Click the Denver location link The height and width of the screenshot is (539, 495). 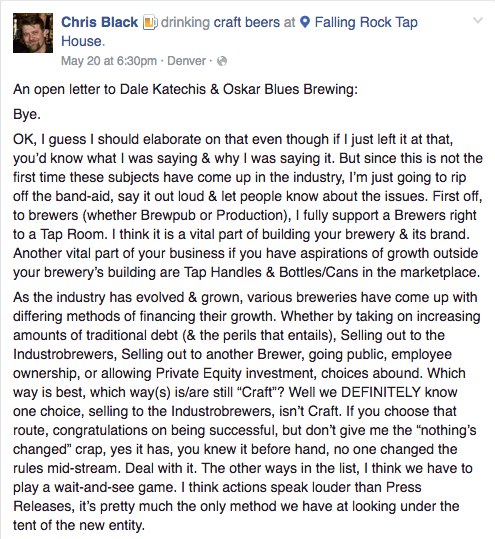point(187,61)
